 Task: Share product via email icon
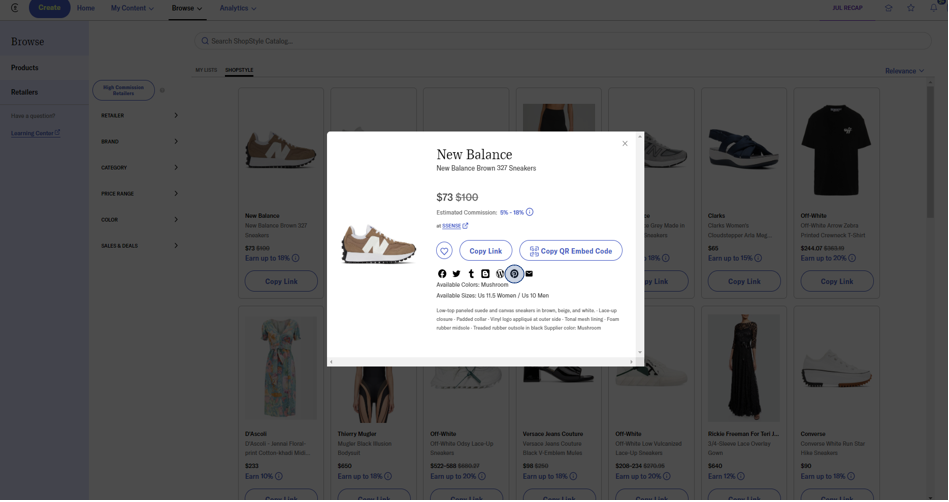529,274
